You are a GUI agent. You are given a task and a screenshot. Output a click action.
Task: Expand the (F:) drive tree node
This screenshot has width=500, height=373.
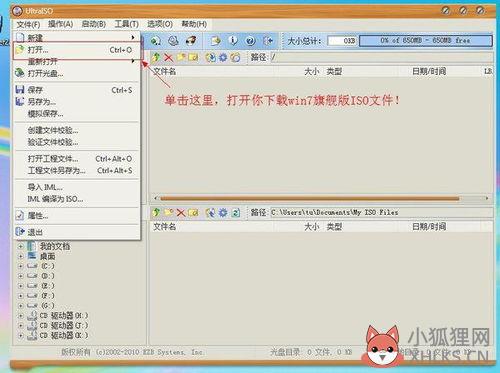pos(21,296)
